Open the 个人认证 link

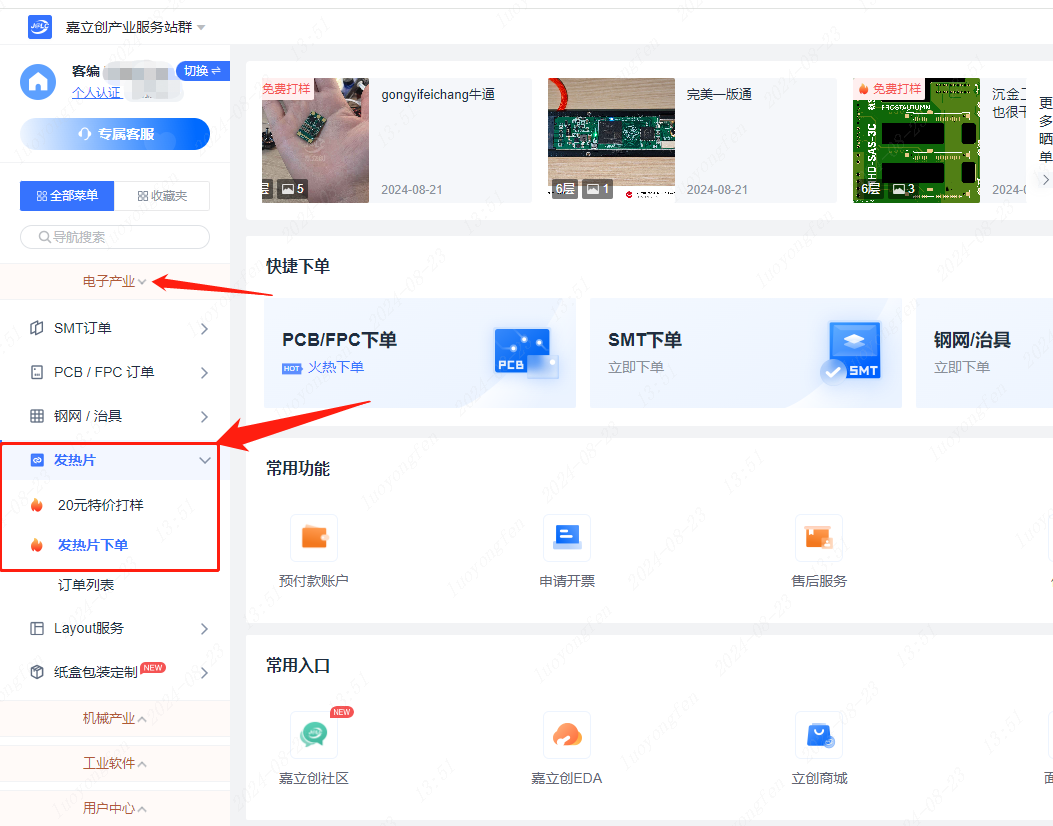click(97, 93)
